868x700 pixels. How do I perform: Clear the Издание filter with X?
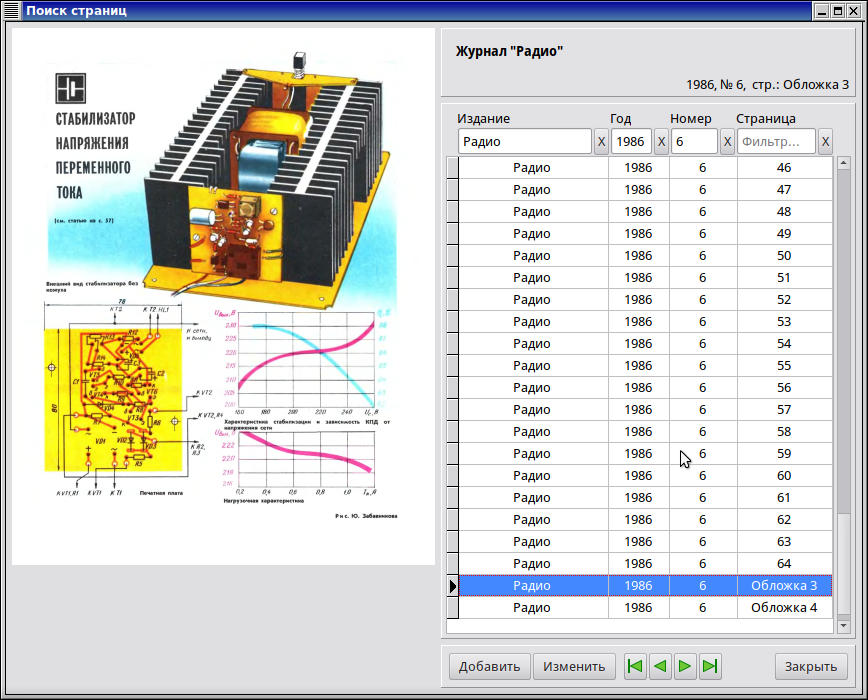tap(601, 142)
